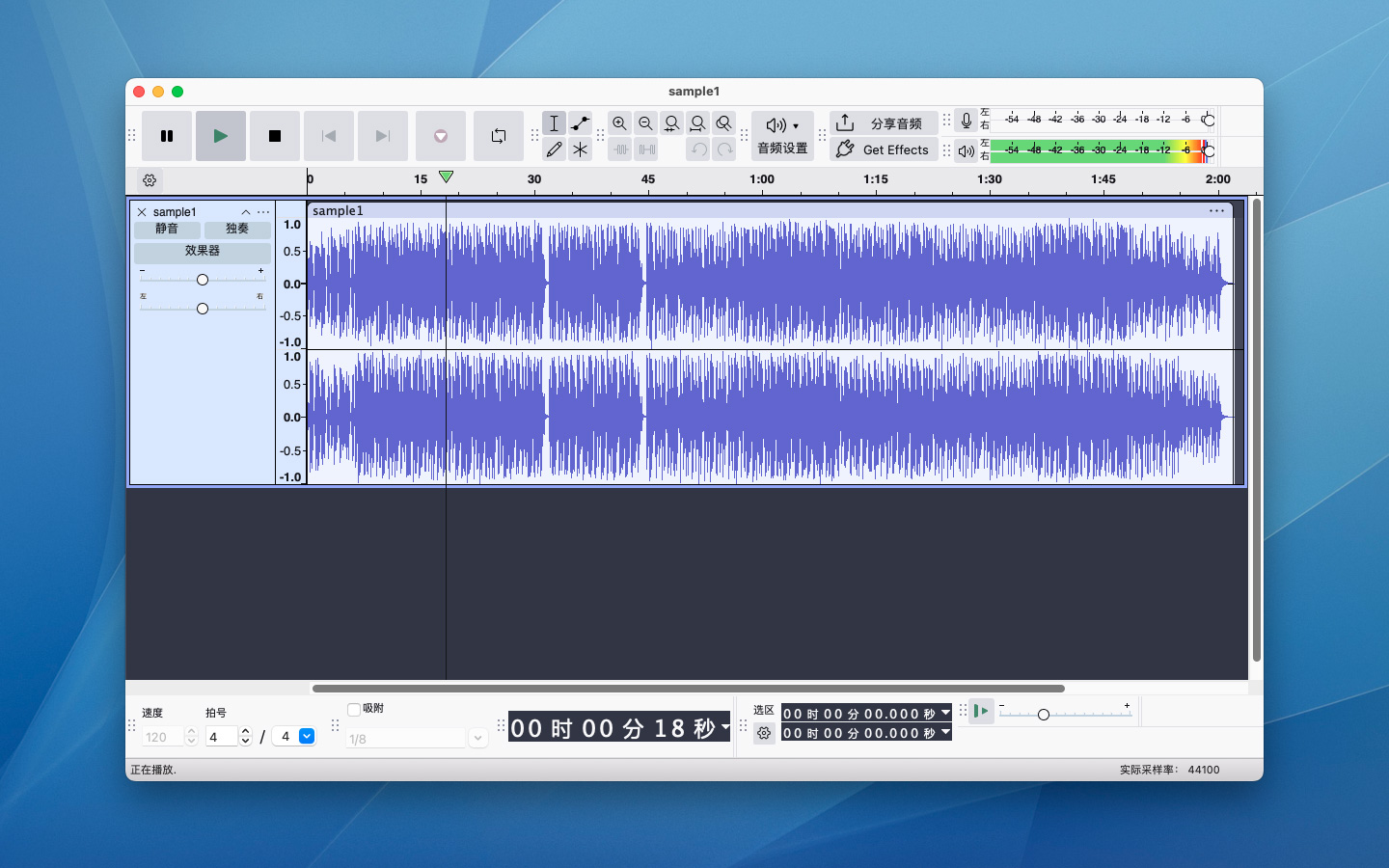
Task: Zoom out with the magnifier minus
Action: [645, 123]
